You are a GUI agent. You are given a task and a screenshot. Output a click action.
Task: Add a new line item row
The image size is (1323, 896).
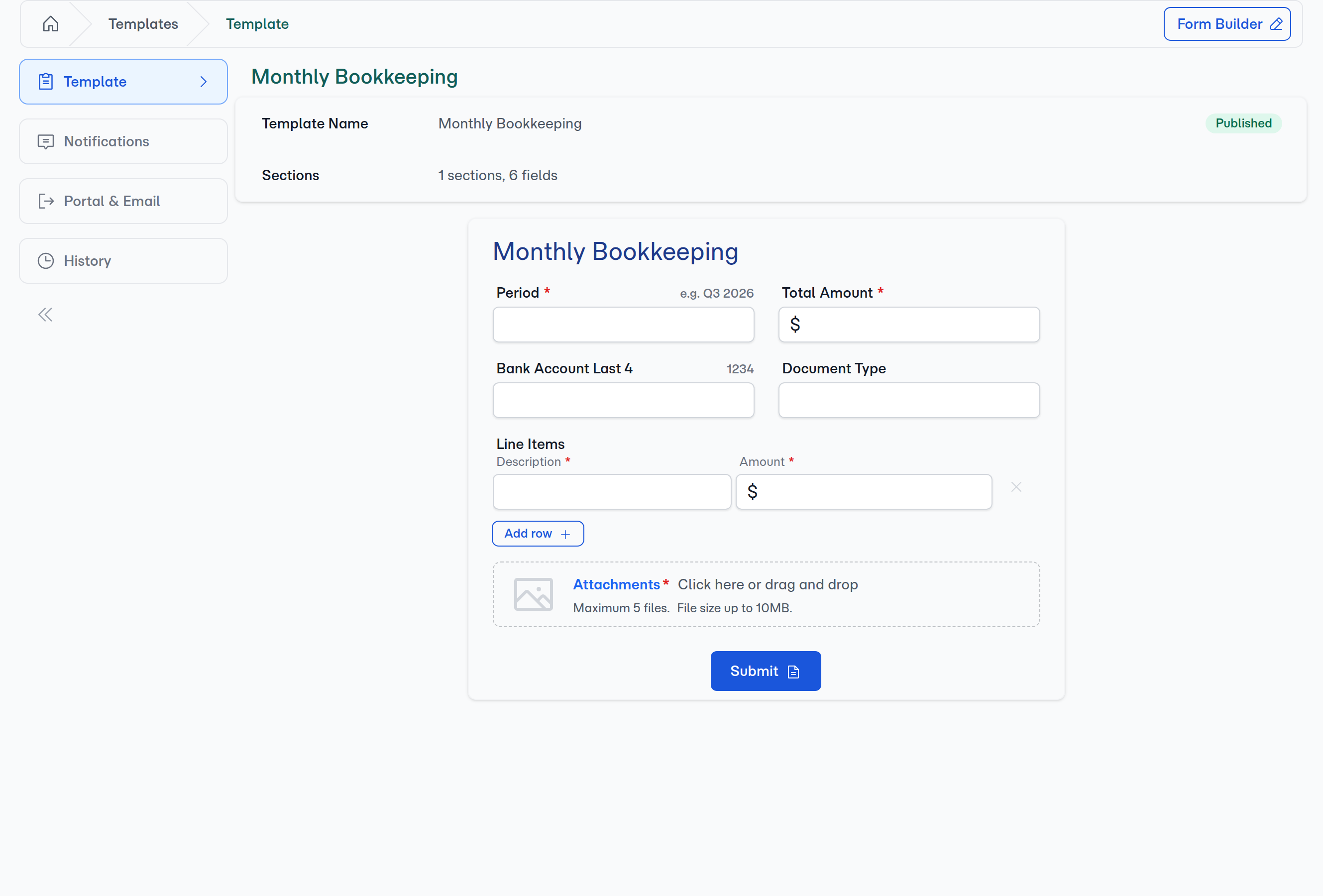tap(538, 534)
